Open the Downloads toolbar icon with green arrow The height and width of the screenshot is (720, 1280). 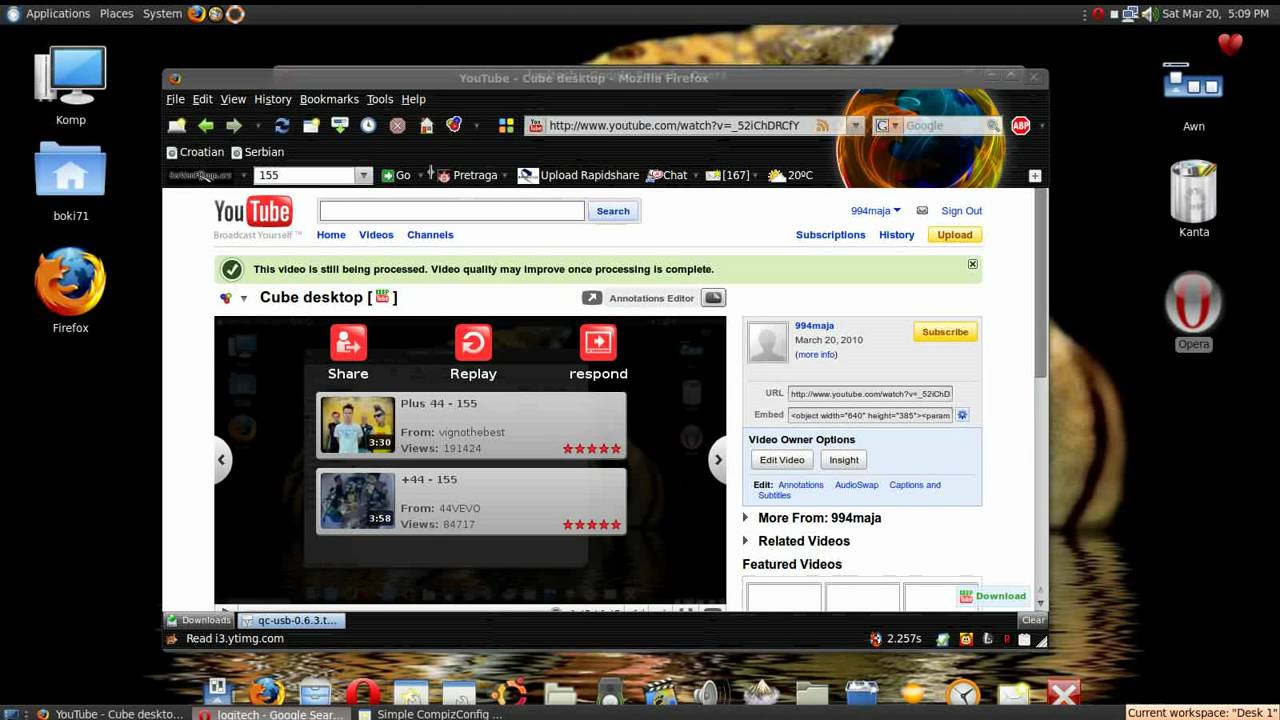(x=340, y=126)
